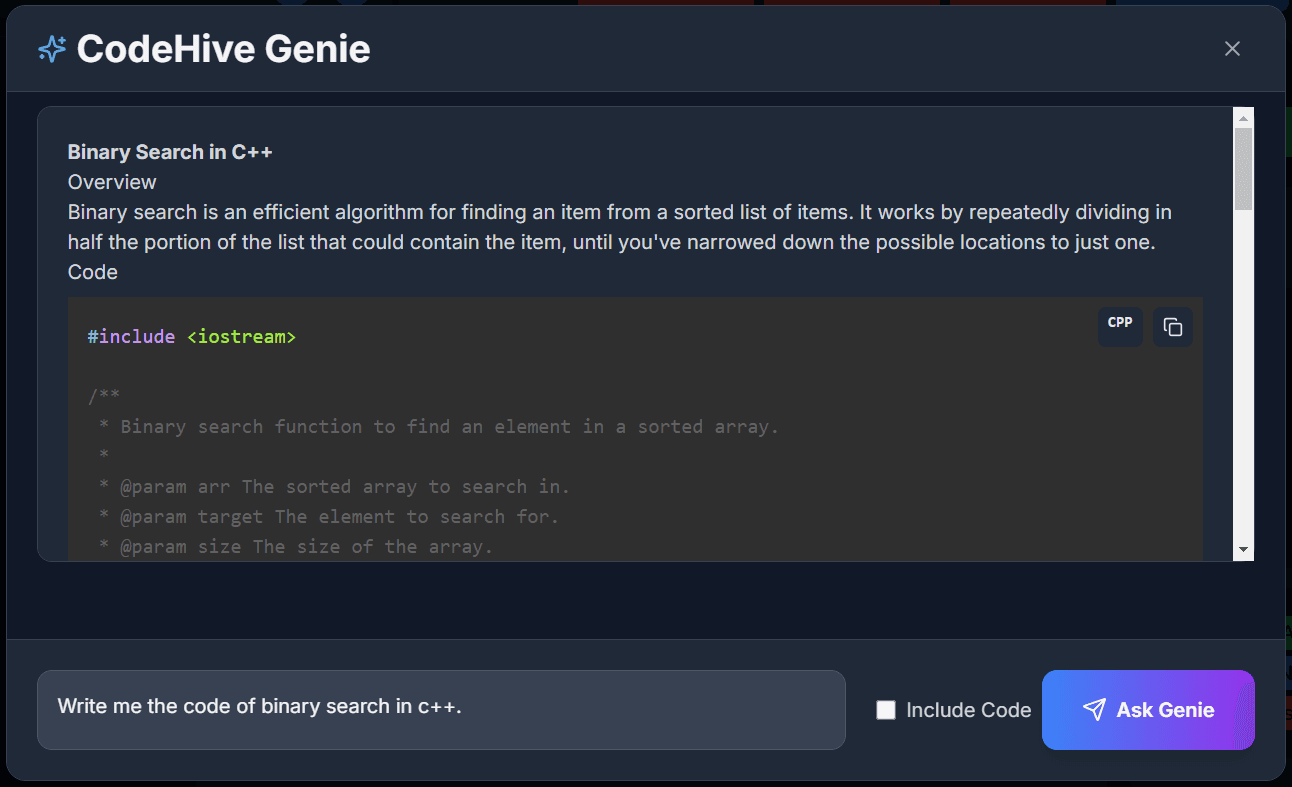Click the @param arr comment line
1292x787 pixels.
click(333, 487)
